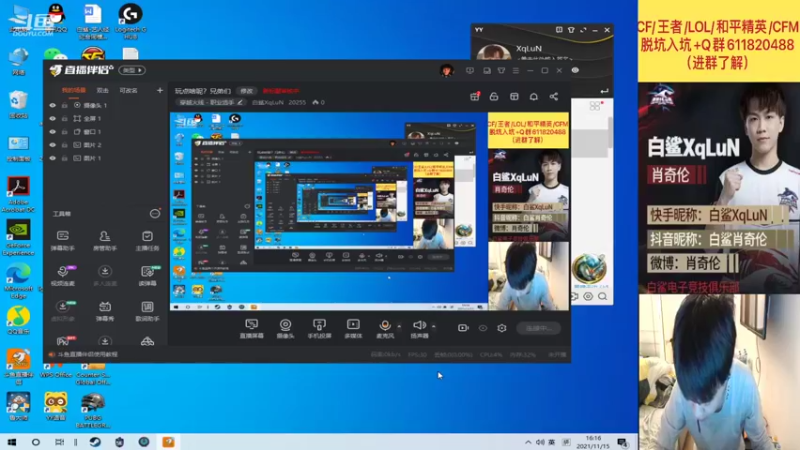Viewport: 800px width, 450px height.
Task: Show hidden tray icons chevron
Action: (x=528, y=442)
